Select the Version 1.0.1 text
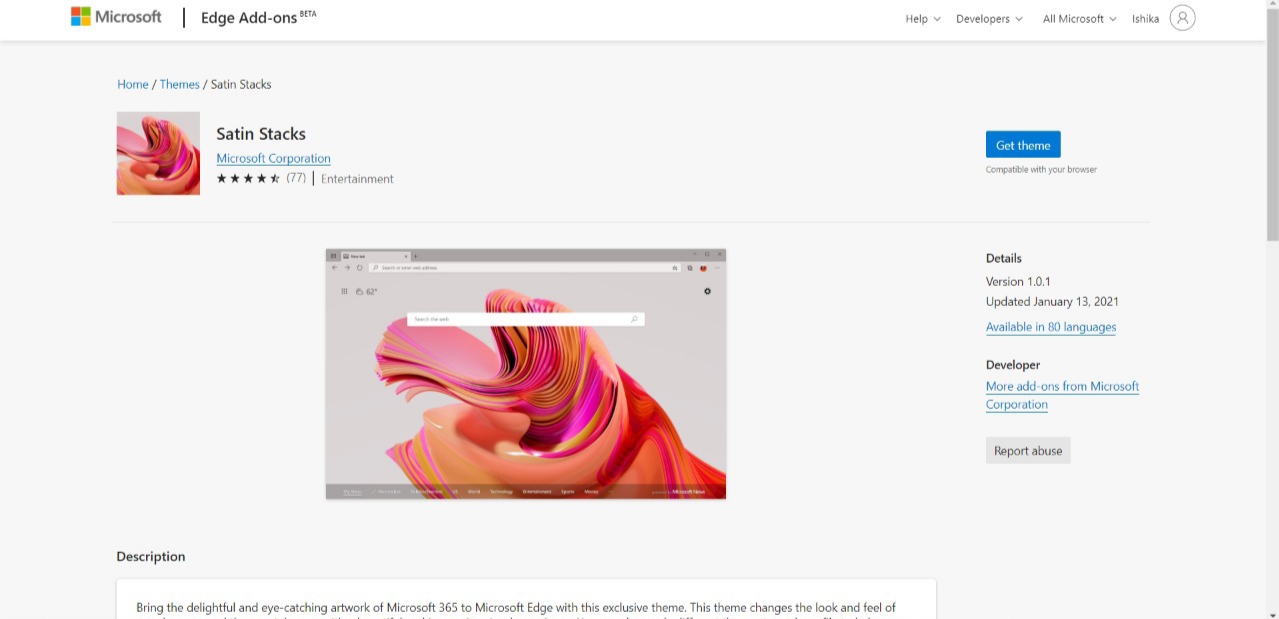 pos(1018,281)
